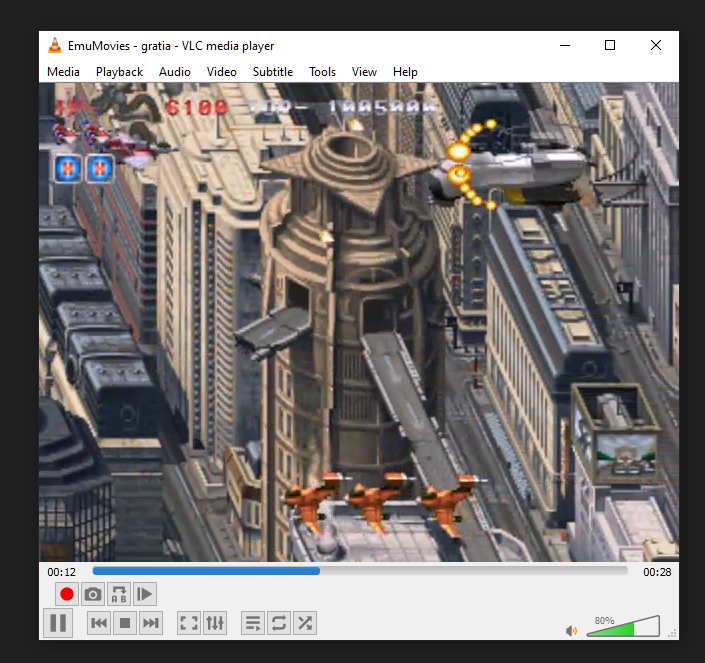Open the Tools menu

pos(322,72)
